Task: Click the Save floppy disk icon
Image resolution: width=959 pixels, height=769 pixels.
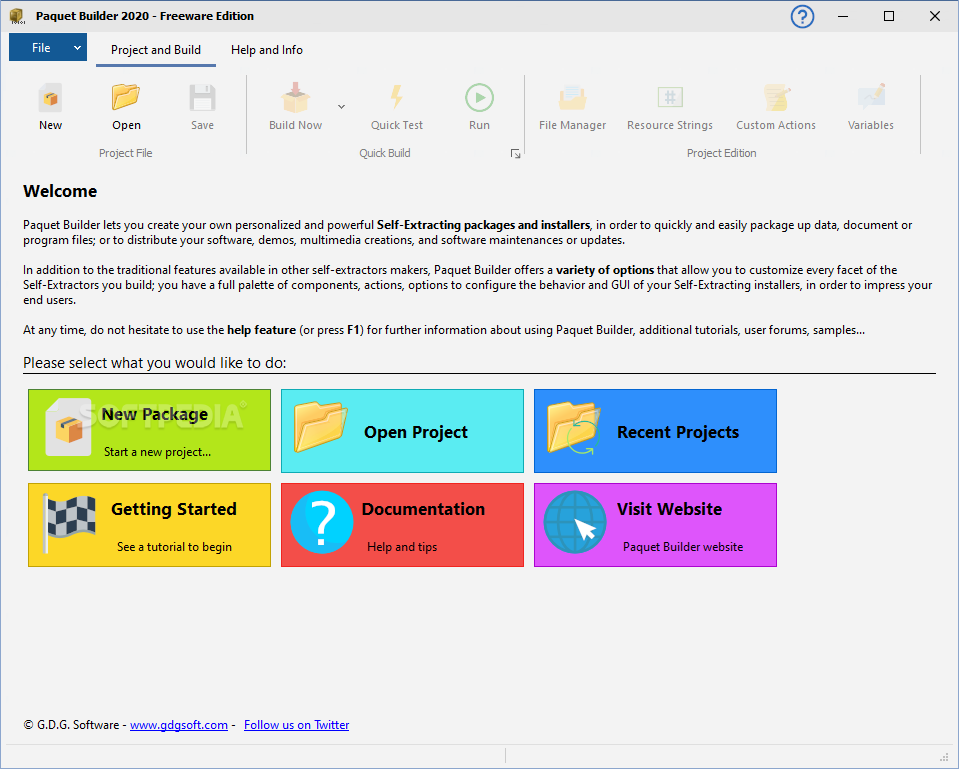Action: click(202, 98)
